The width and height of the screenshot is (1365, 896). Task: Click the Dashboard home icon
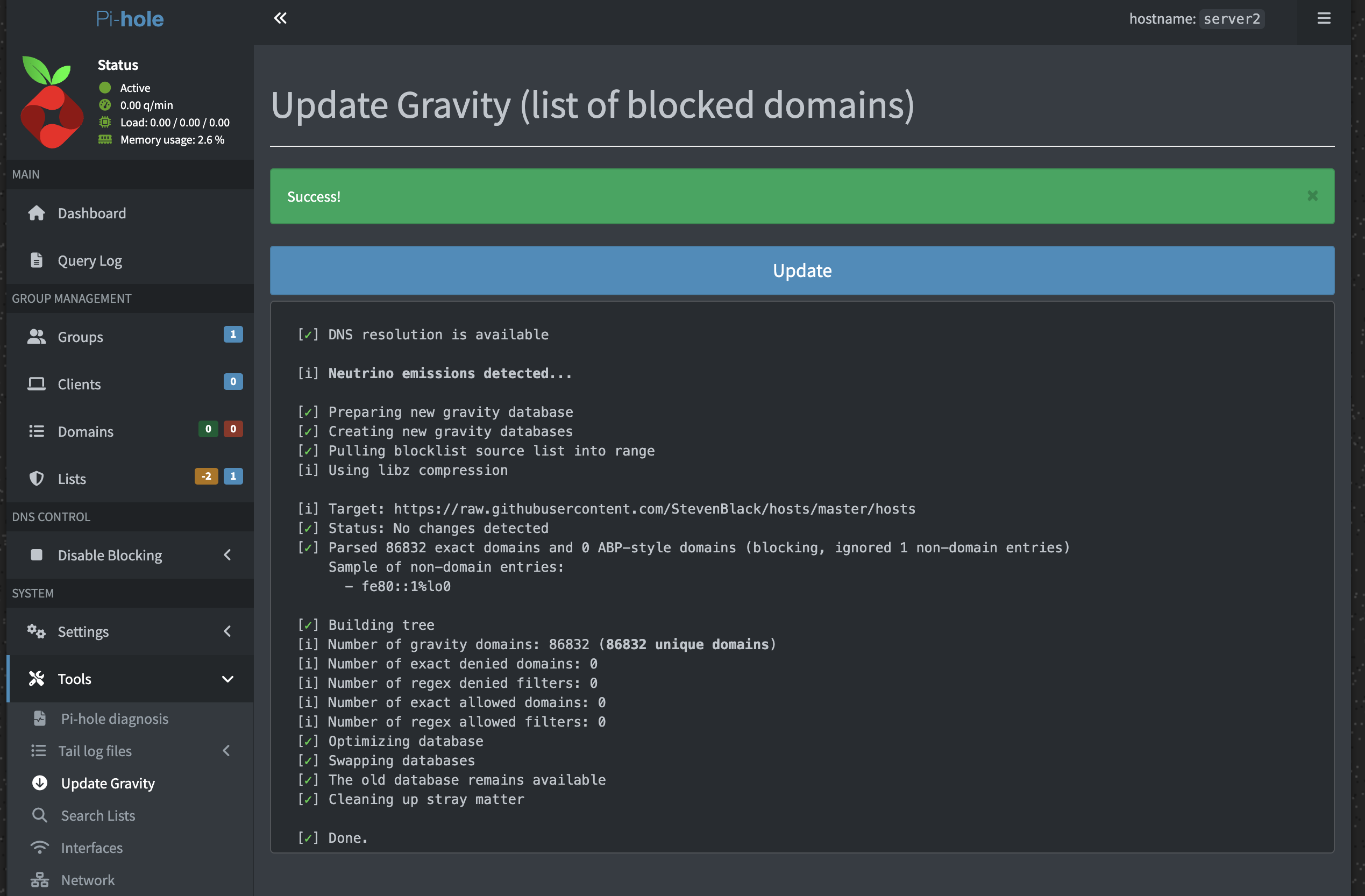tap(37, 214)
